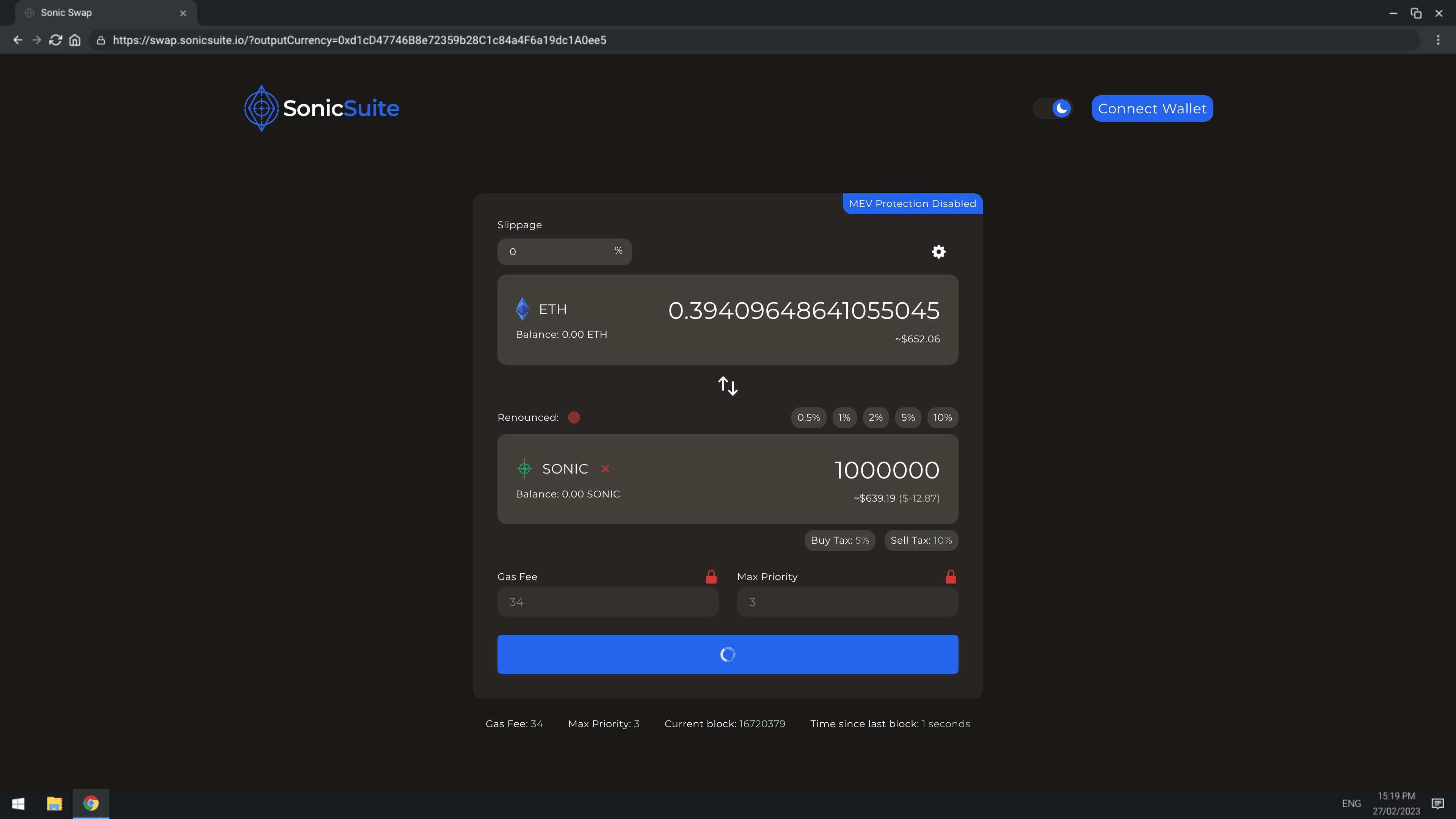Click the Slippage input field
This screenshot has width=1456, height=819.
(x=564, y=251)
